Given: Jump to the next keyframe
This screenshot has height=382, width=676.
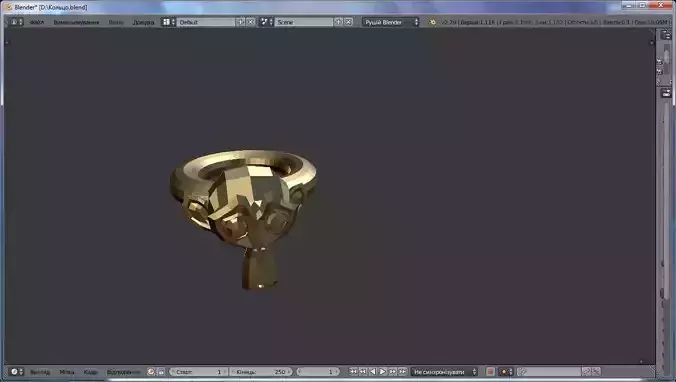Looking at the screenshot, I should click(x=392, y=372).
